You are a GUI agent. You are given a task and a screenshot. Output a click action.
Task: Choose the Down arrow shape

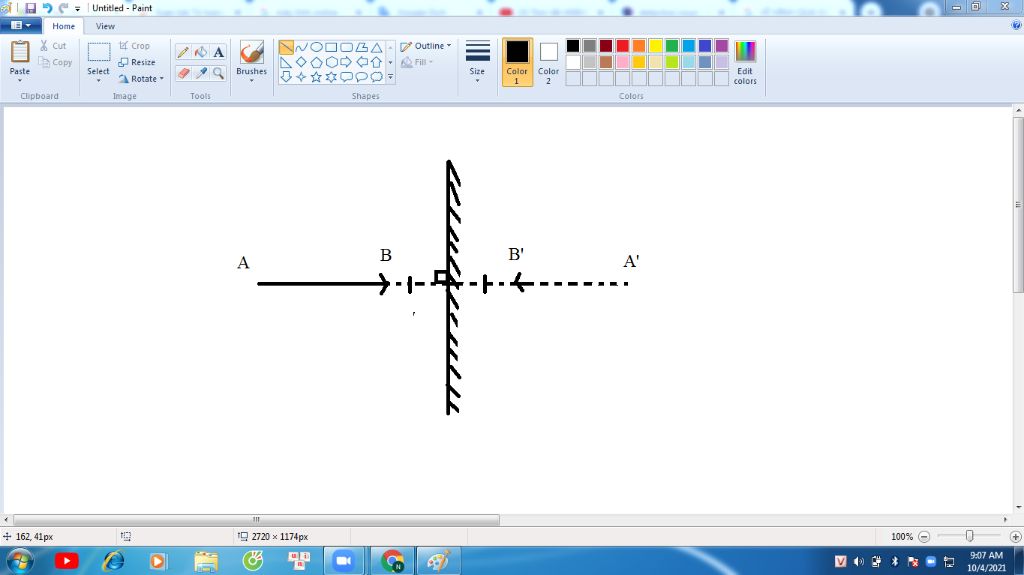click(x=286, y=77)
